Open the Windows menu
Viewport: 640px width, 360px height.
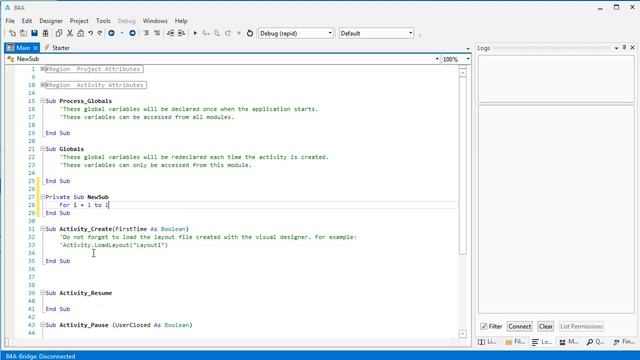pyautogui.click(x=155, y=21)
